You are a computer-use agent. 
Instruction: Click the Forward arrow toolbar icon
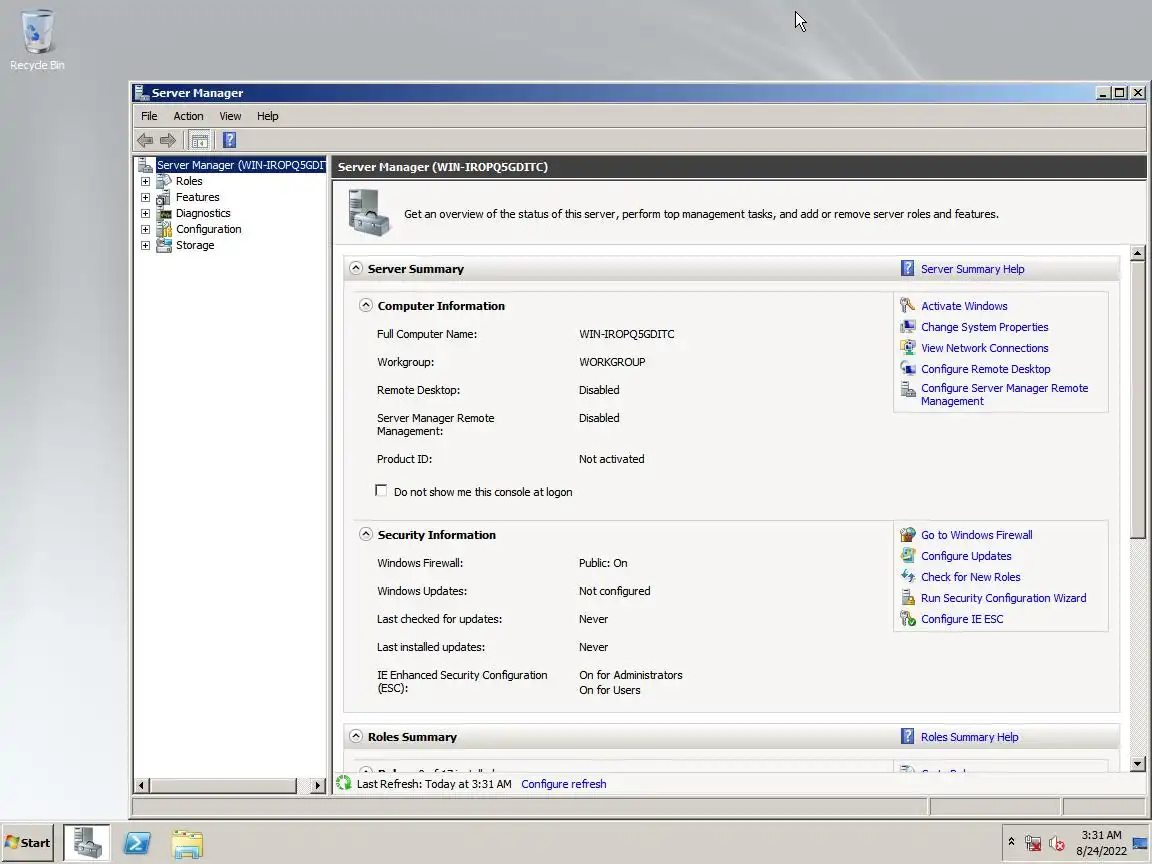click(168, 140)
